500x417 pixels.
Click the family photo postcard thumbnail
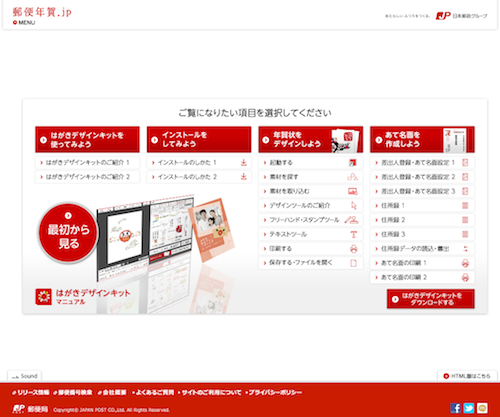tap(212, 230)
